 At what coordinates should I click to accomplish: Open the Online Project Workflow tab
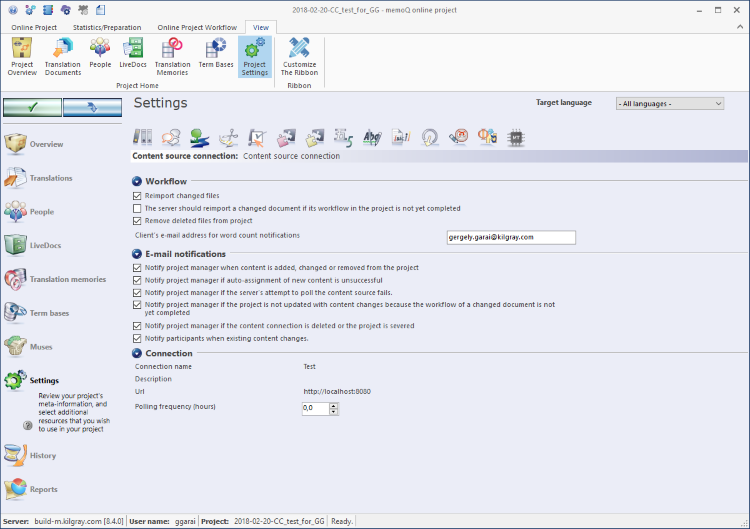click(197, 27)
